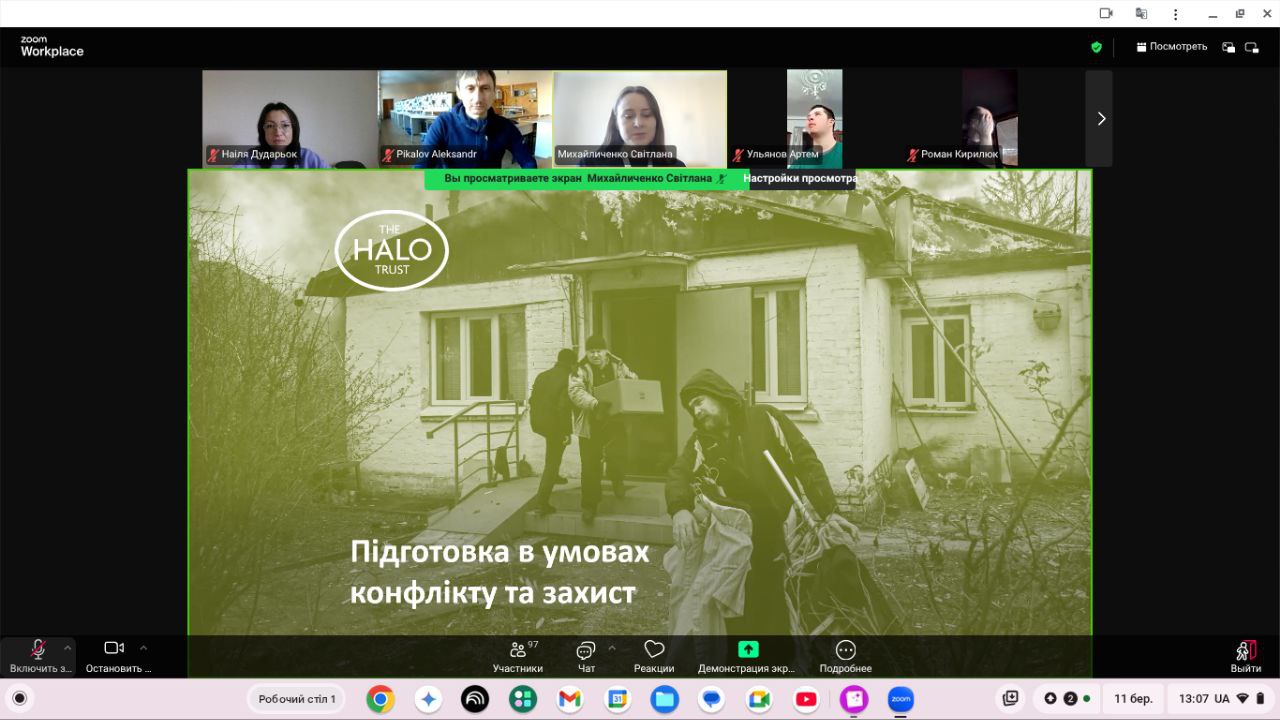Click the translate icon in title bar
The width and height of the screenshot is (1280, 720).
click(x=1141, y=13)
